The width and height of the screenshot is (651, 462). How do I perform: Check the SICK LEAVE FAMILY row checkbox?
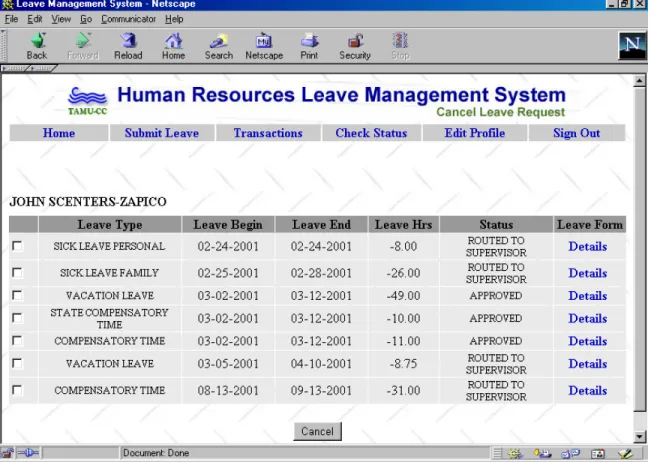[17, 273]
